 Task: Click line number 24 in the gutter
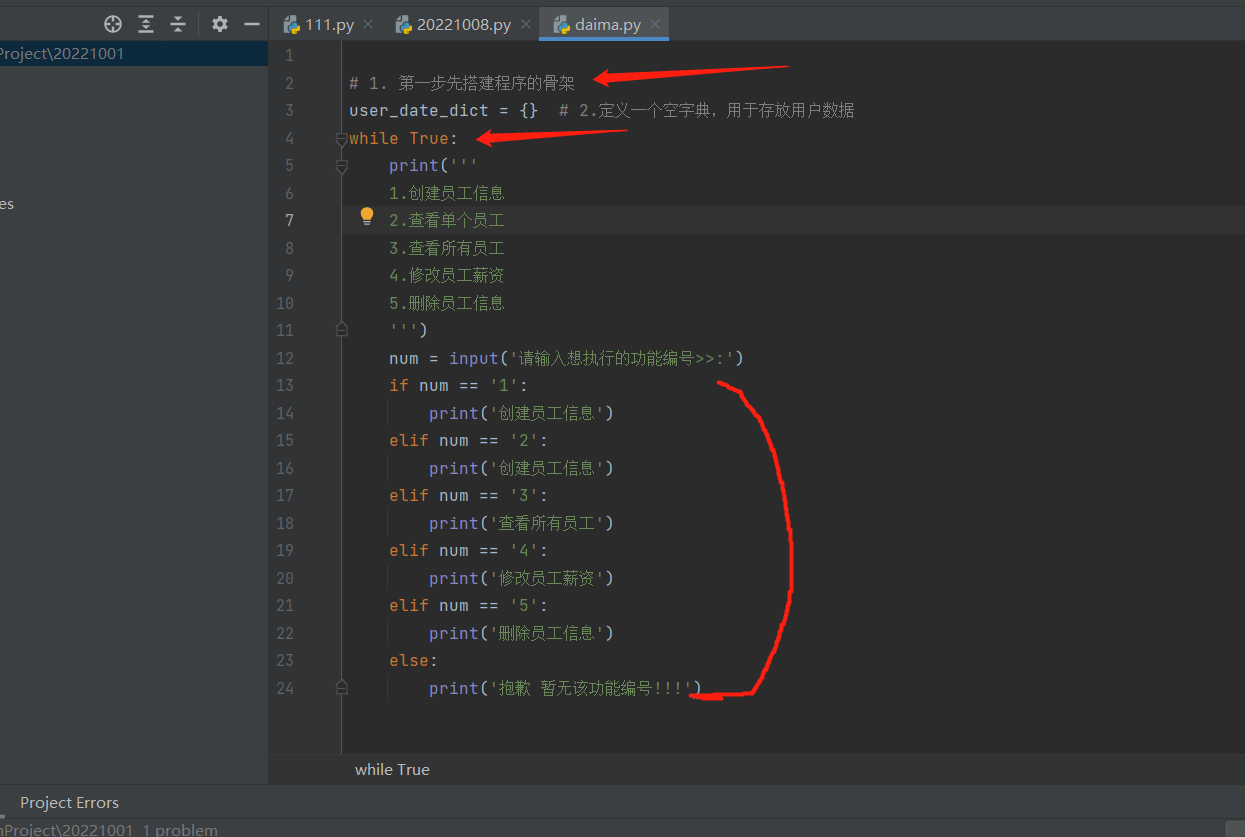285,688
